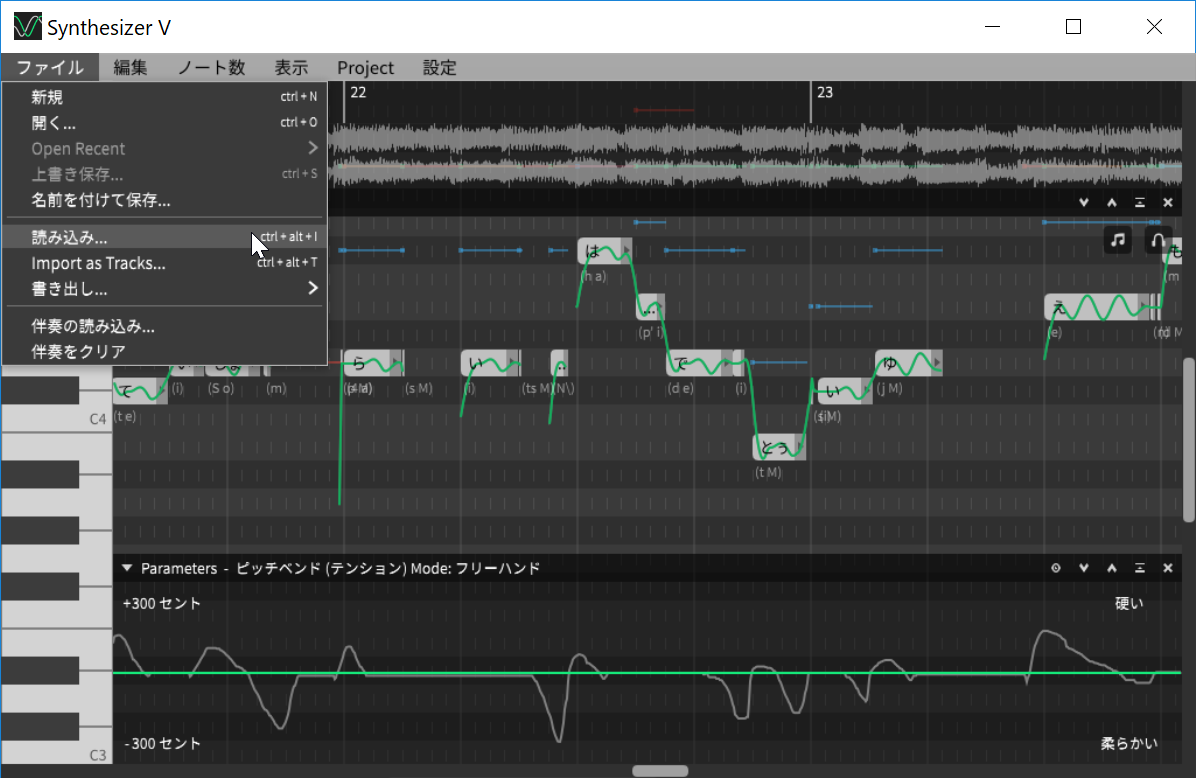Click the (d e) phoneme label

[x=680, y=388]
